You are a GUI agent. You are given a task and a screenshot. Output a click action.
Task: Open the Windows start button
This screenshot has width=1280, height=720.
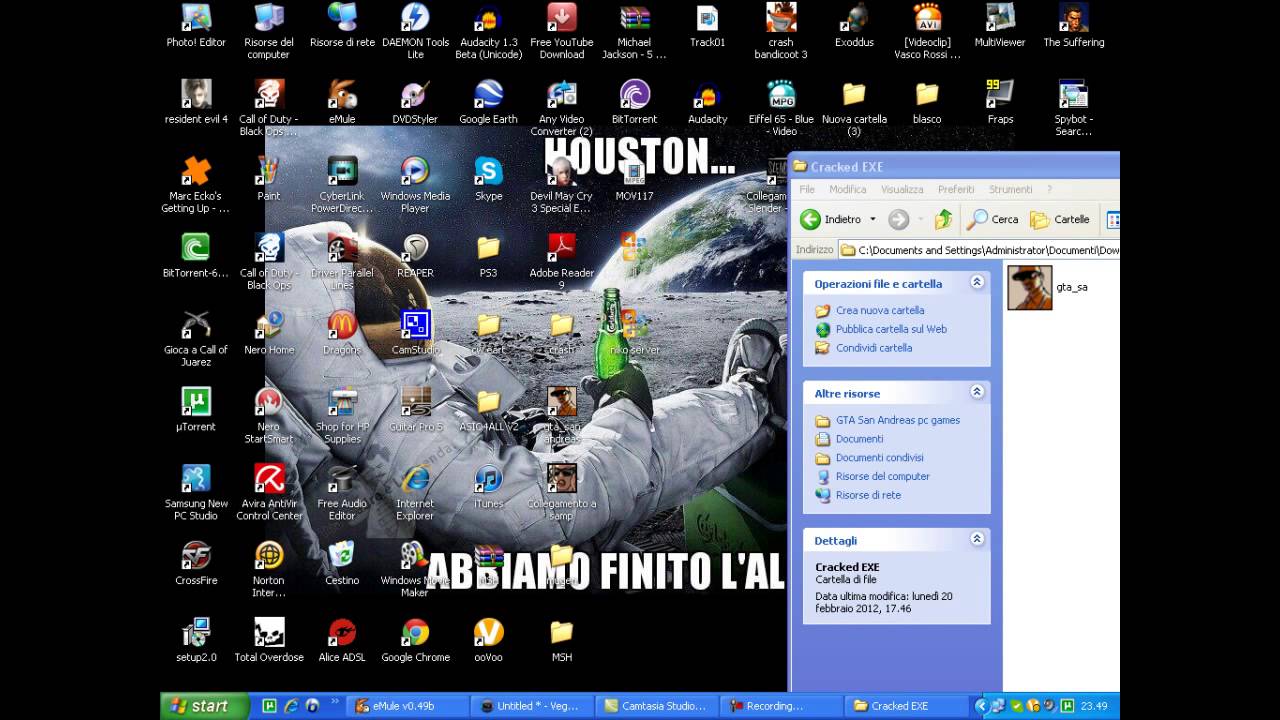click(206, 706)
